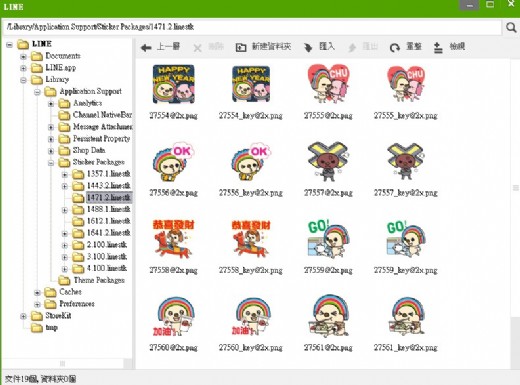Screen dimensions: 520x385
Task: Click the 新建資料夾 new folder icon
Action: tap(241, 48)
